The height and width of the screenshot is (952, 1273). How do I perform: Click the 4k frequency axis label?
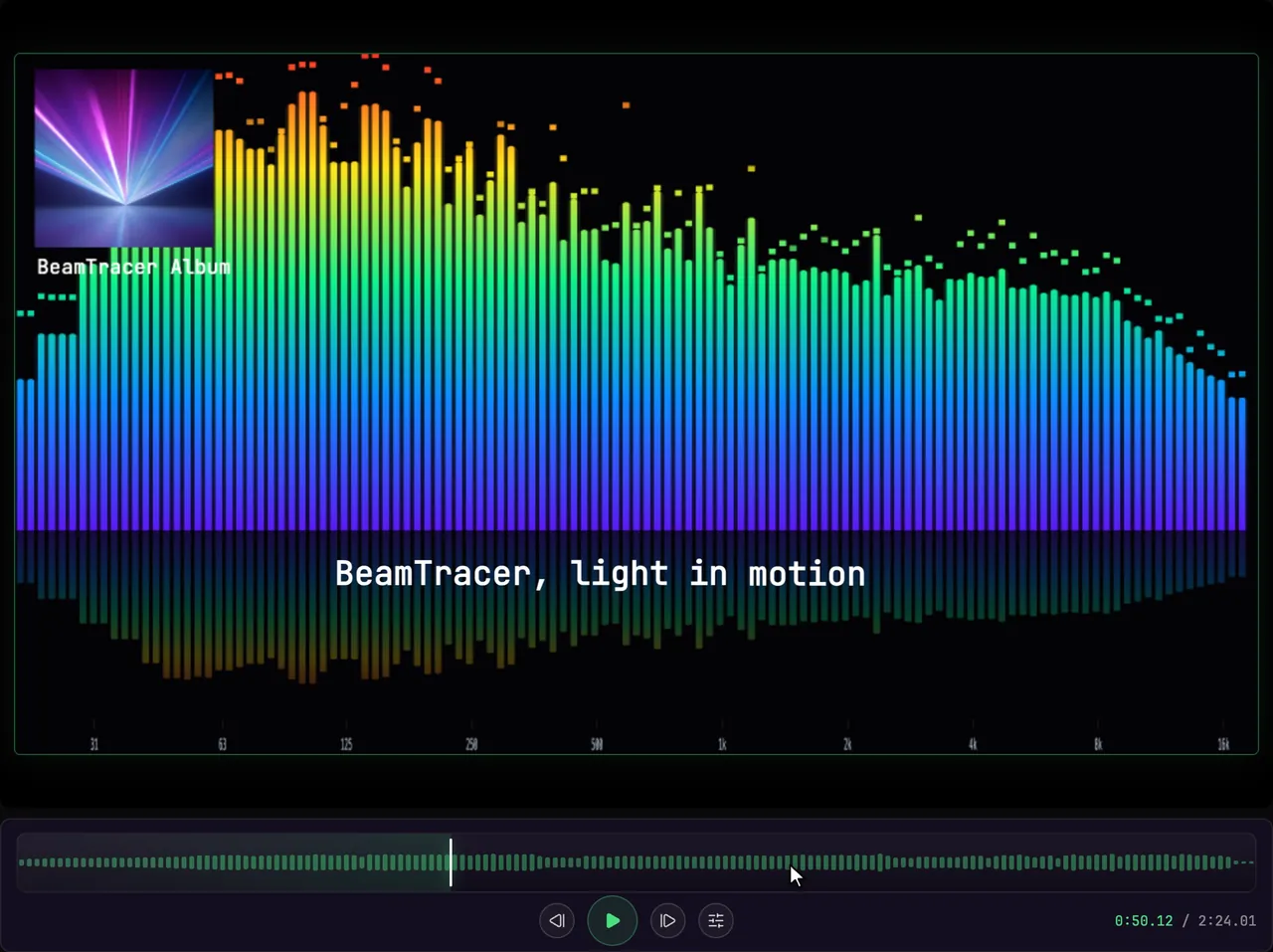pos(973,744)
